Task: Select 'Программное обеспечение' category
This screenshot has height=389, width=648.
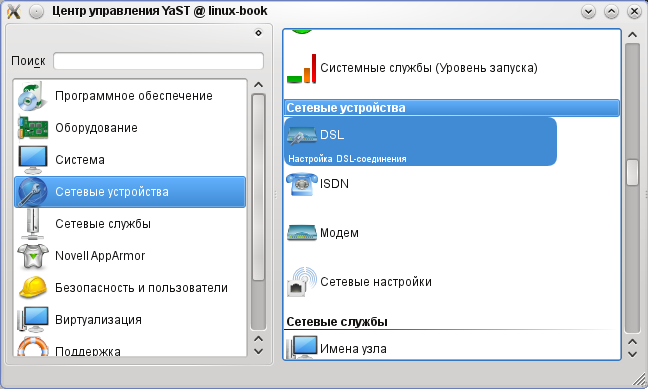Action: coord(130,96)
